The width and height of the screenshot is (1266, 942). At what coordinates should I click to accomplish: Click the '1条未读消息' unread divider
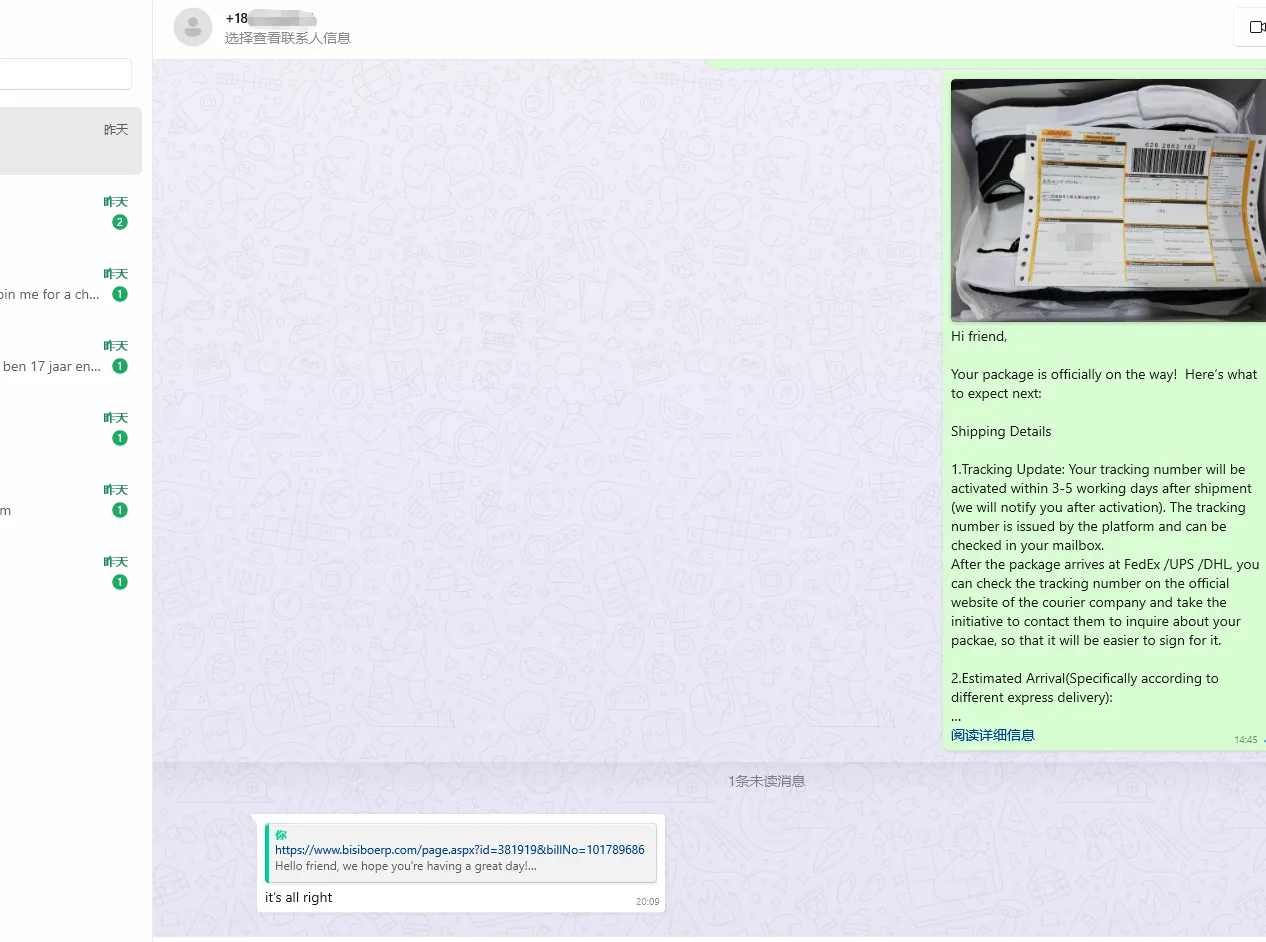click(x=766, y=781)
